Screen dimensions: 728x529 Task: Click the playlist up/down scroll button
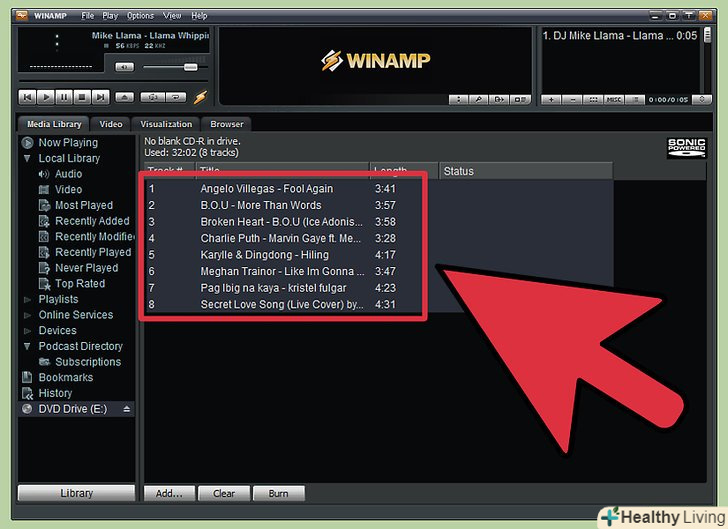[x=702, y=99]
